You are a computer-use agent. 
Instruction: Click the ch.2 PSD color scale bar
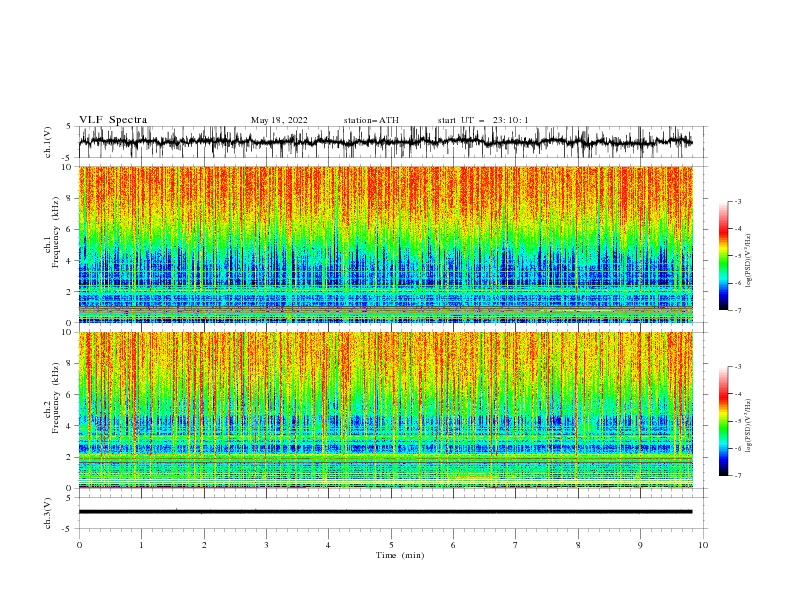click(723, 421)
